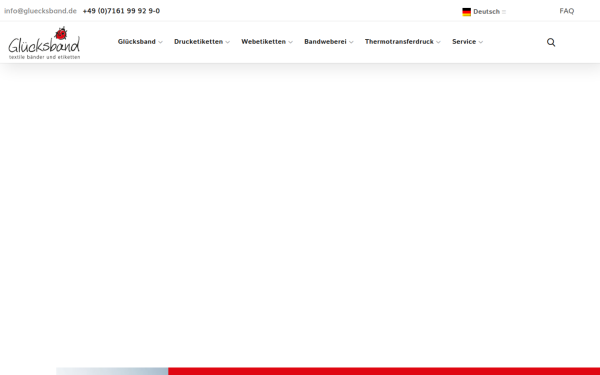
Task: Open the Deutsch language dropdown
Action: pyautogui.click(x=484, y=12)
